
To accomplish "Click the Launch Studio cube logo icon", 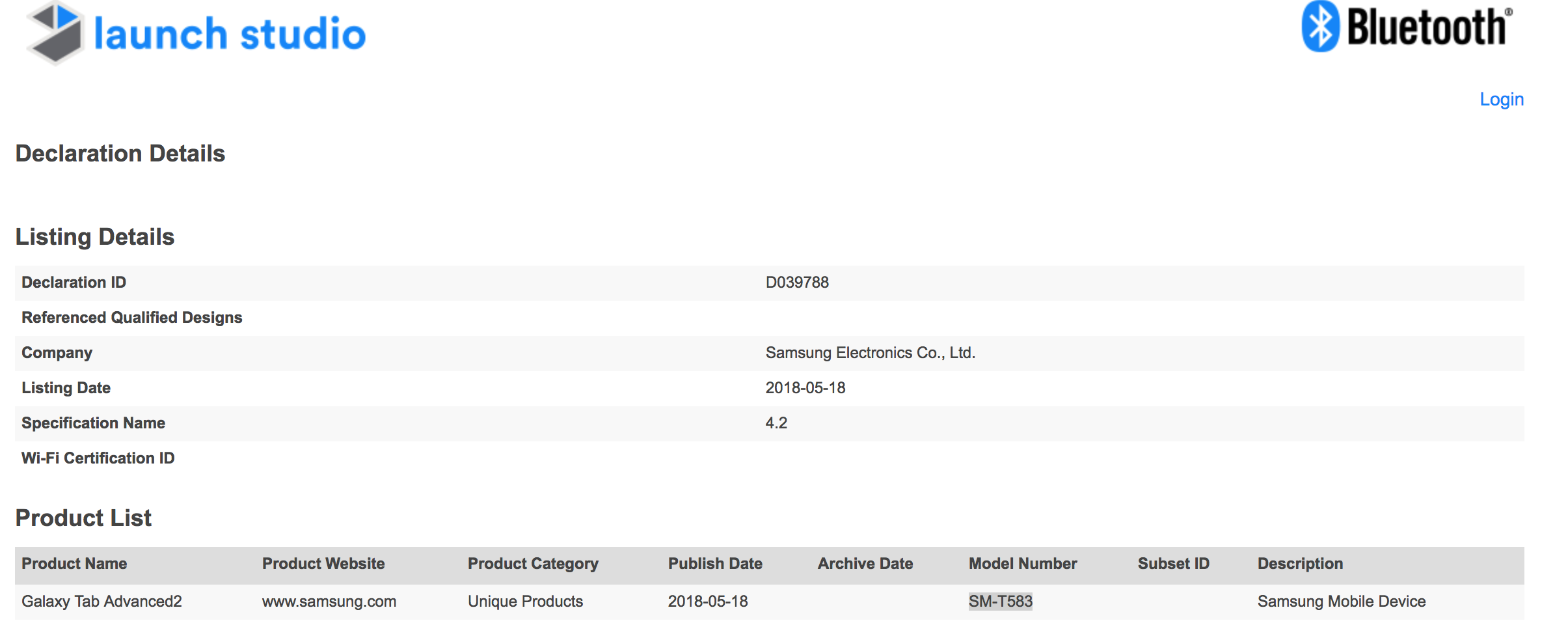I will tap(55, 33).
